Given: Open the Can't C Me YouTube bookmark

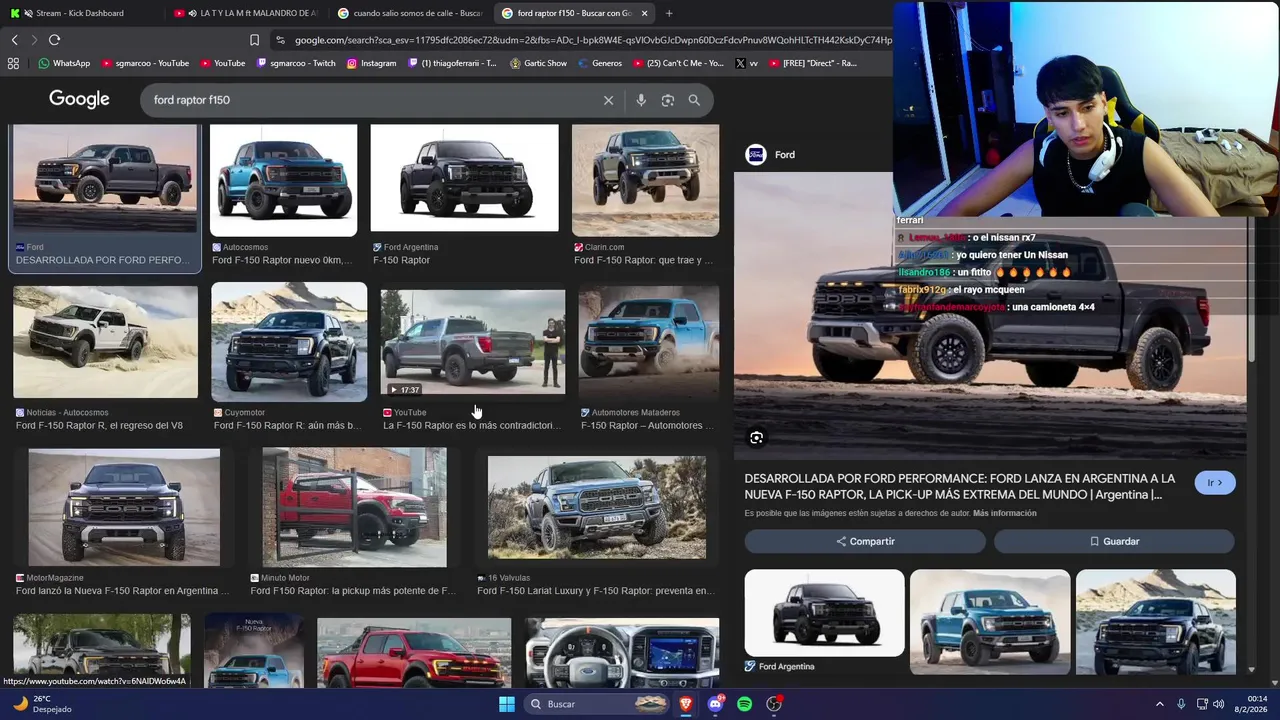Looking at the screenshot, I should click(678, 63).
